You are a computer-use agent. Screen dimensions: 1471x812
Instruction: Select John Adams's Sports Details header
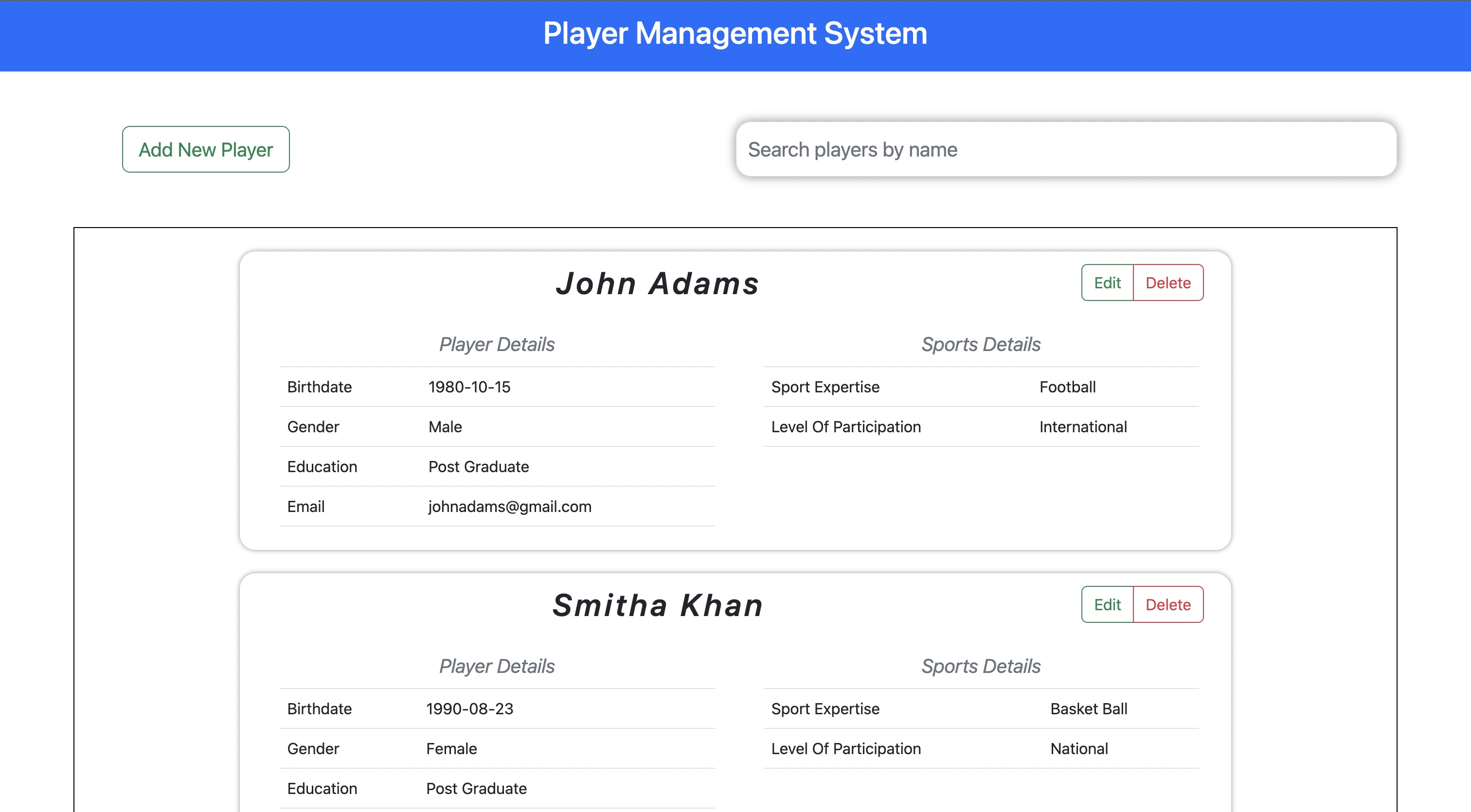pos(981,343)
